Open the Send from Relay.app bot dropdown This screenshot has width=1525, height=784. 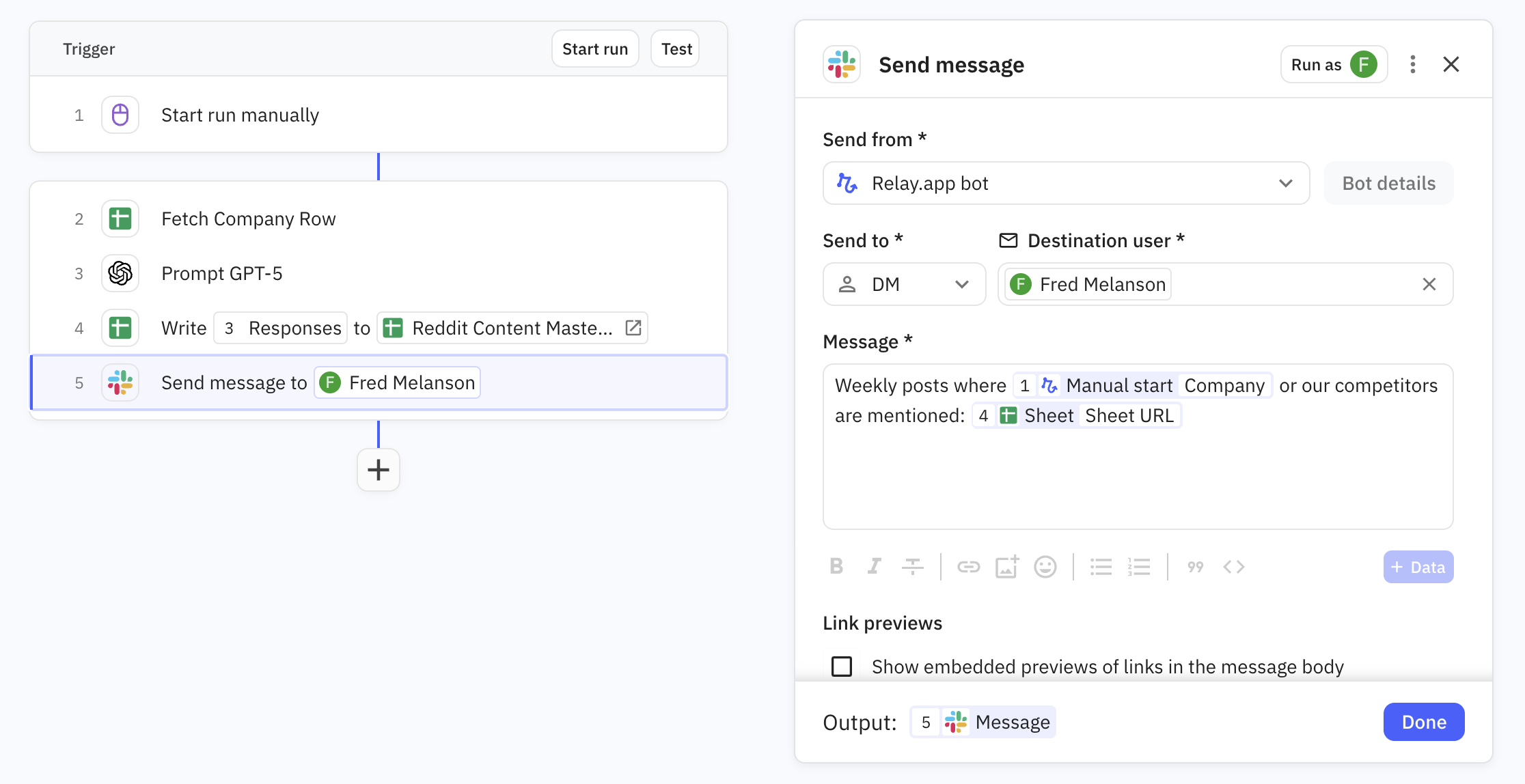tap(1066, 183)
